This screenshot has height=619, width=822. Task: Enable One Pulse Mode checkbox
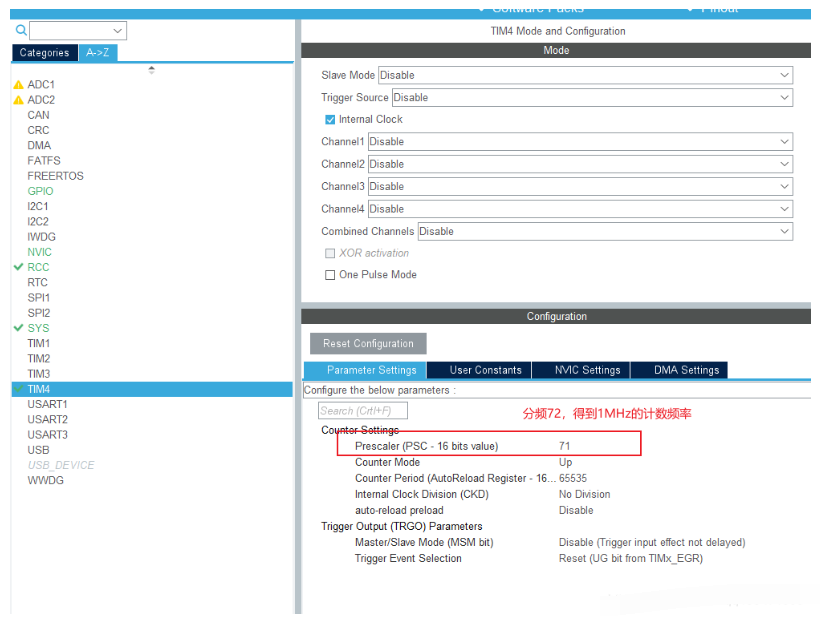click(x=330, y=275)
